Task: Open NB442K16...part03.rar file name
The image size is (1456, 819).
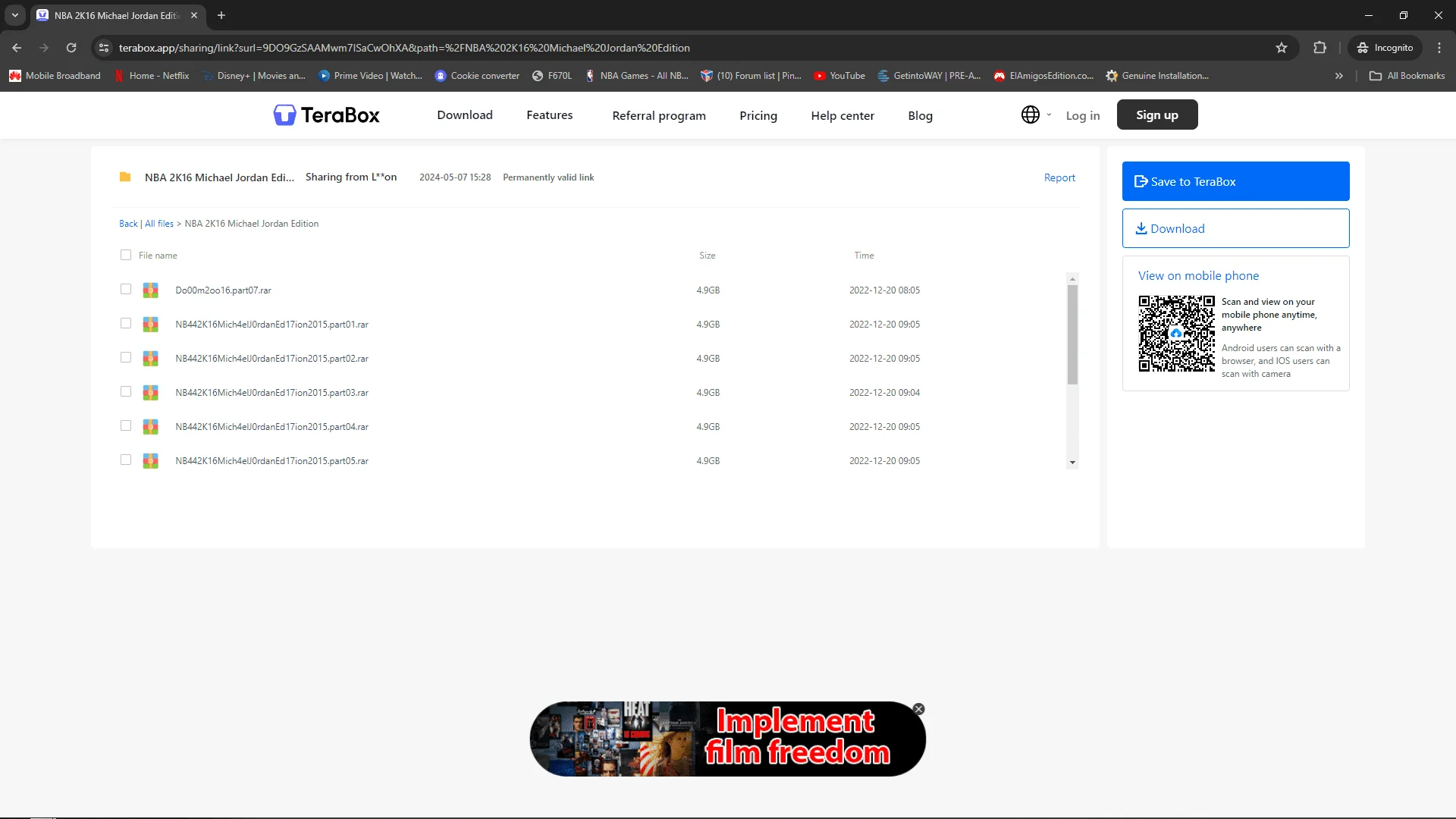Action: pyautogui.click(x=271, y=393)
